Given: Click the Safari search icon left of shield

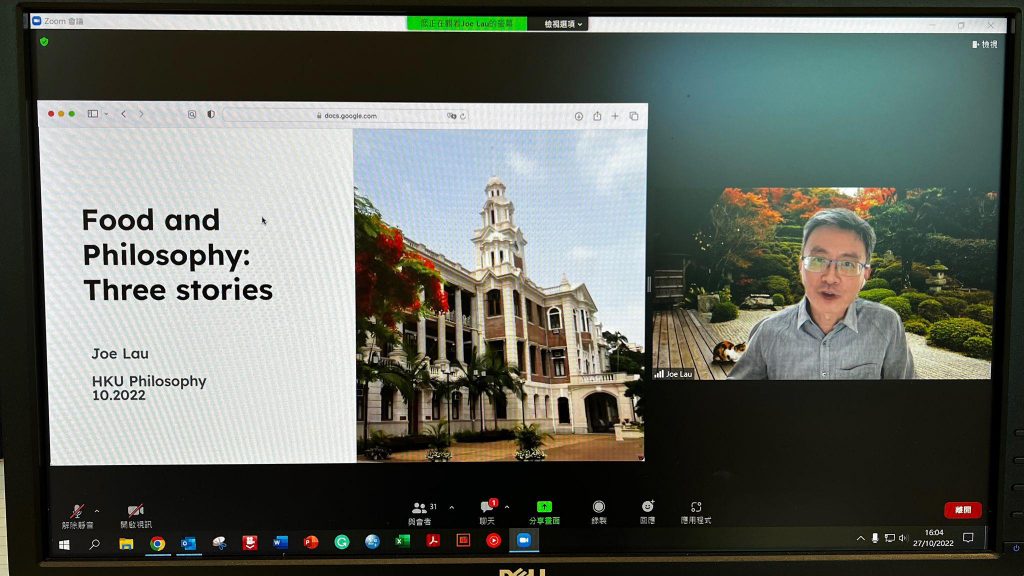Looking at the screenshot, I should (x=192, y=114).
